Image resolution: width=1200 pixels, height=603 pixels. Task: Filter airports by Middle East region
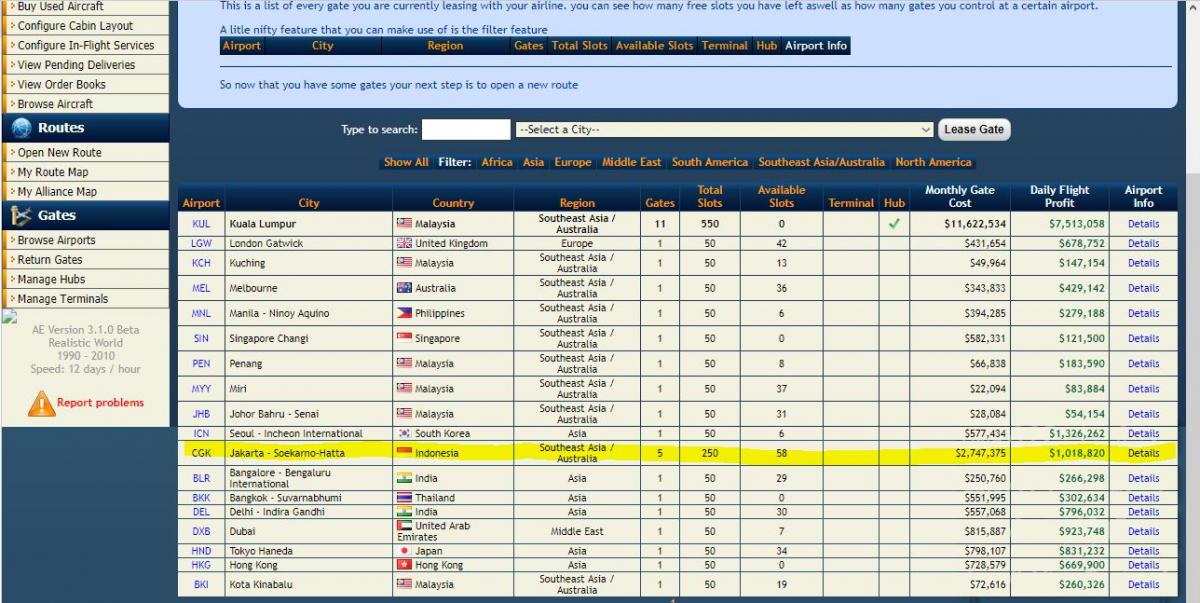pos(631,162)
